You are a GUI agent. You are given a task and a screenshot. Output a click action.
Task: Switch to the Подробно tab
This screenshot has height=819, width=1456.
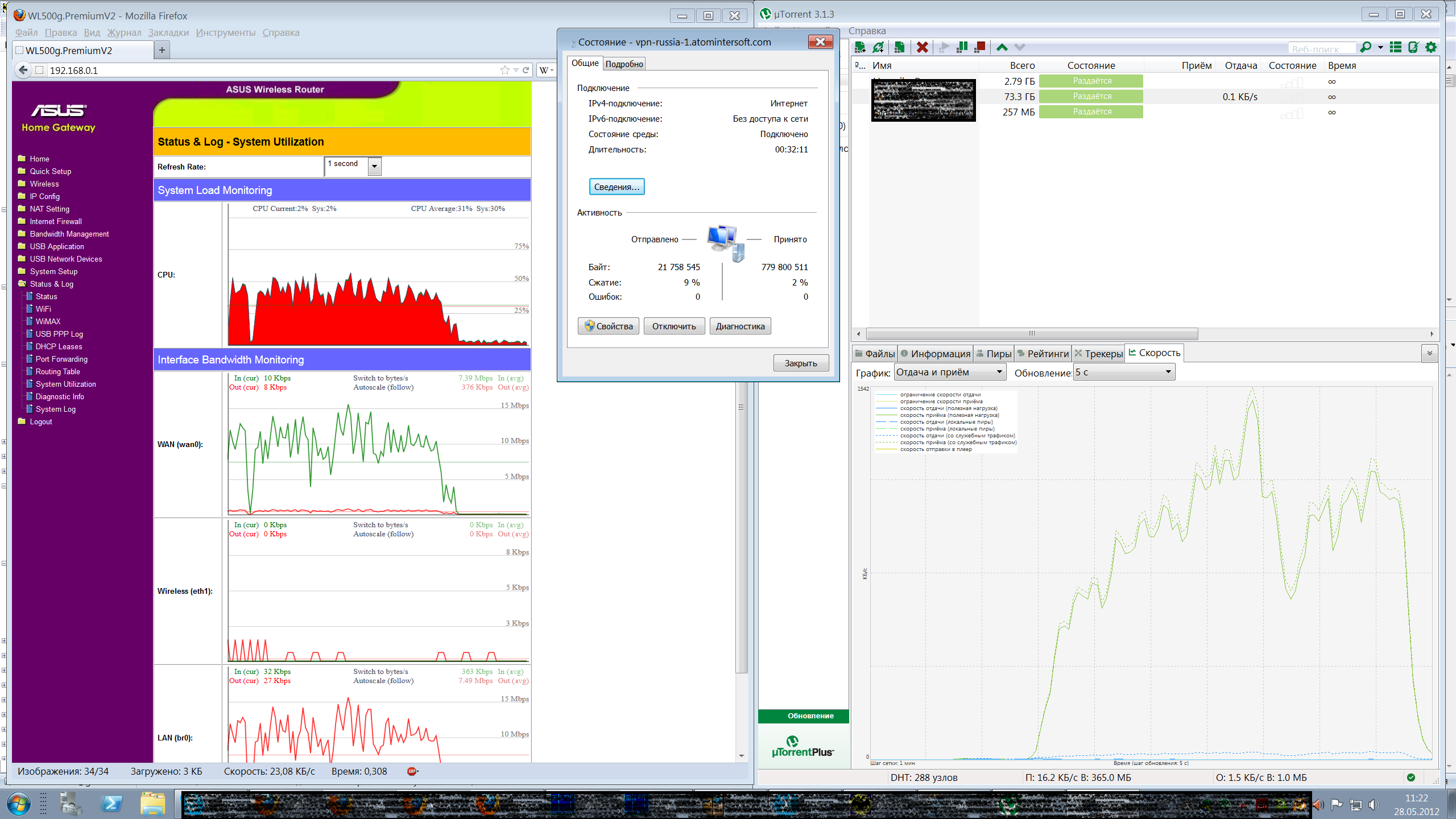(x=624, y=64)
